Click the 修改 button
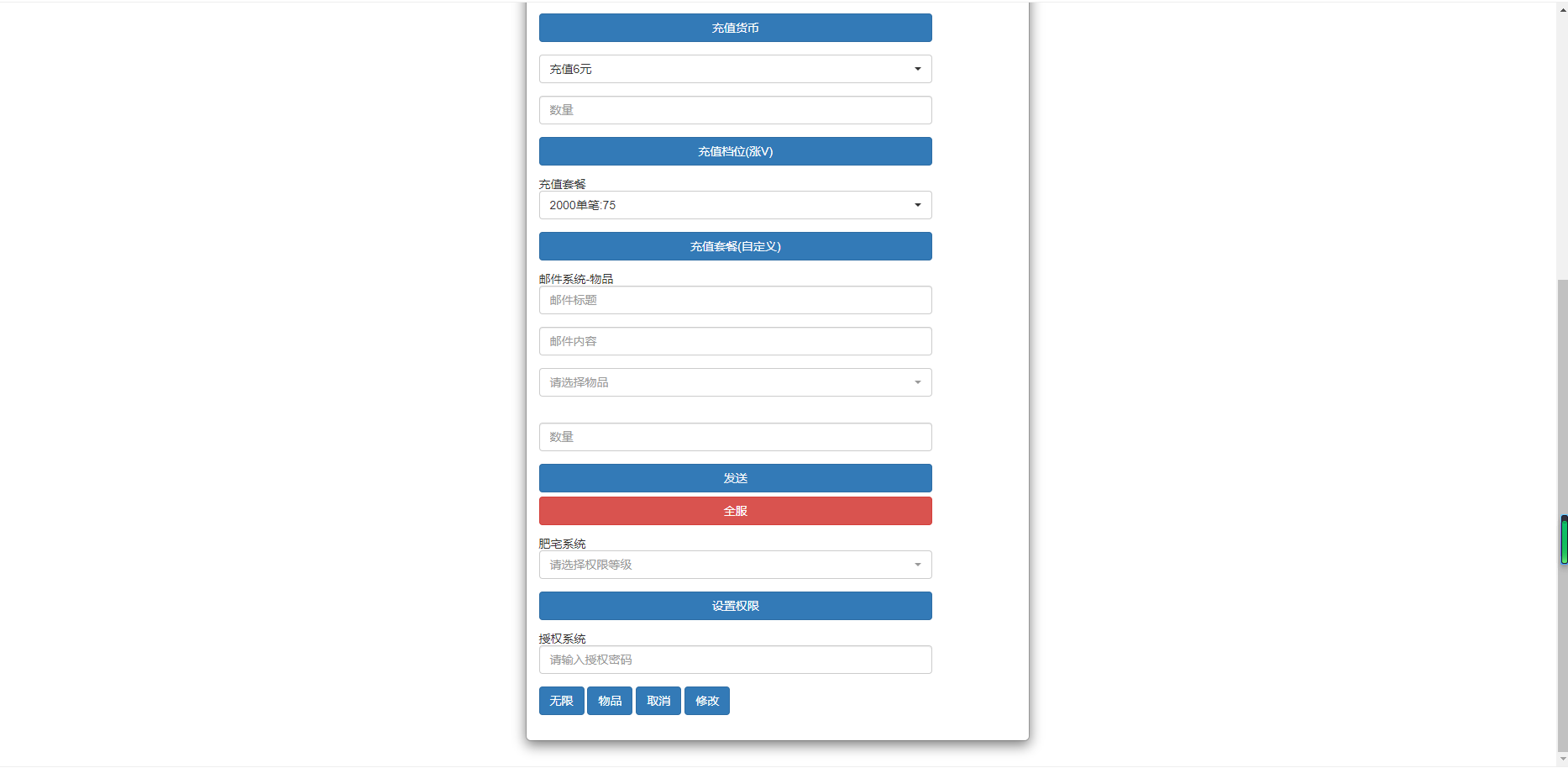The image size is (1568, 768). point(707,701)
